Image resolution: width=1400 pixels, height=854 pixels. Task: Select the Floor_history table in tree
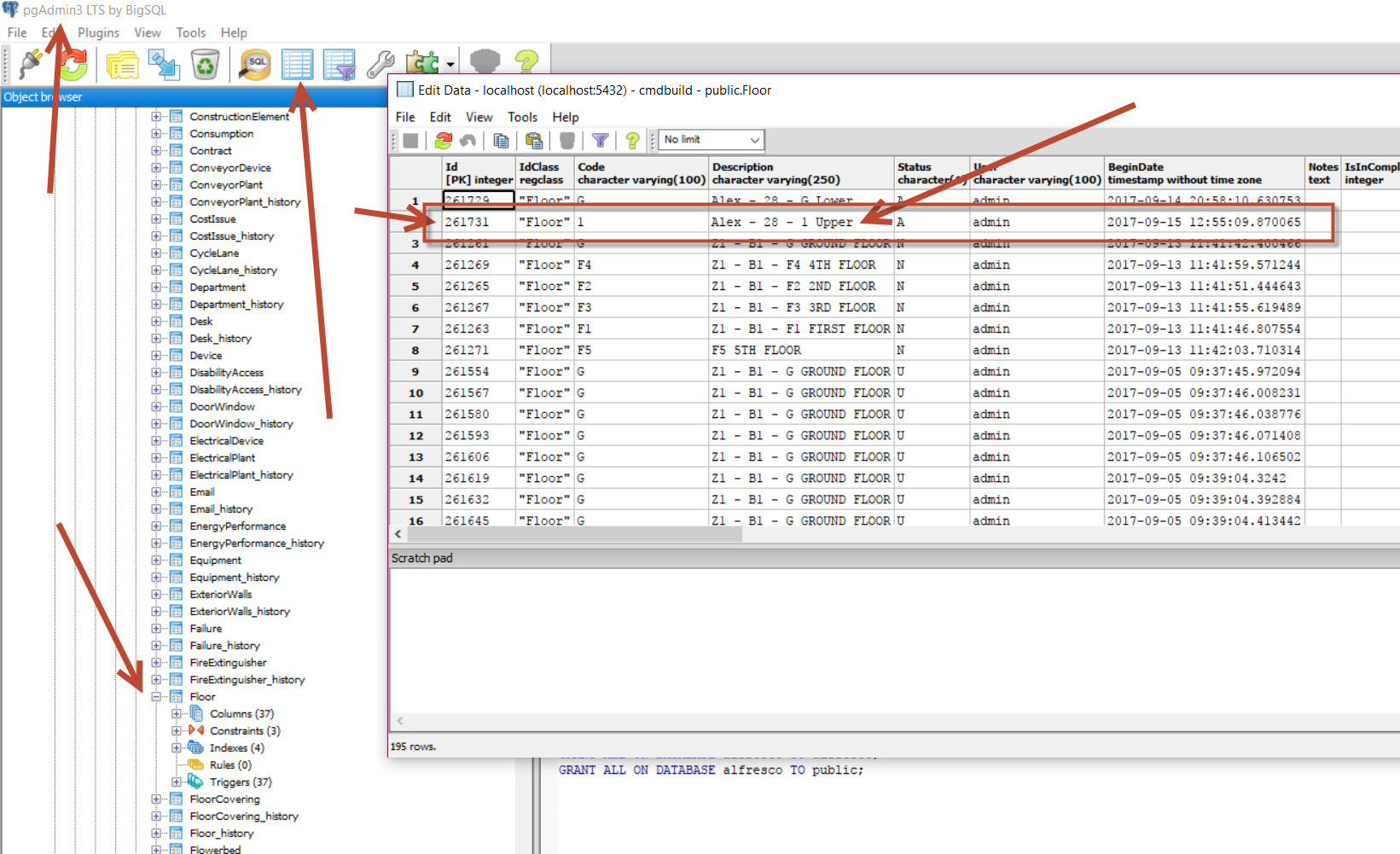(x=221, y=834)
